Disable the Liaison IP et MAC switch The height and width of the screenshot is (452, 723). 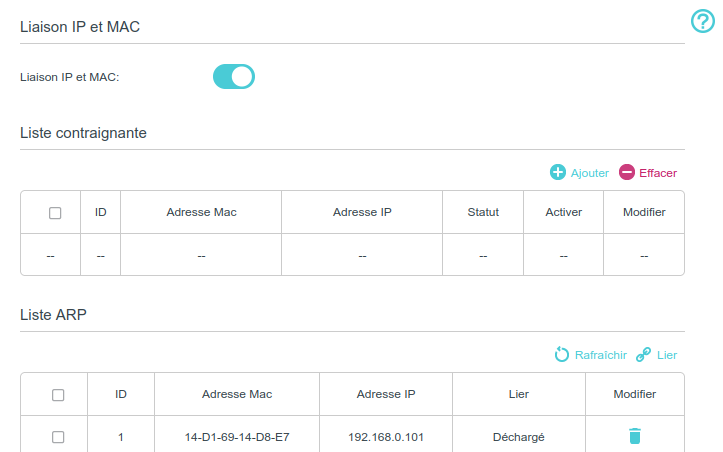pos(234,77)
